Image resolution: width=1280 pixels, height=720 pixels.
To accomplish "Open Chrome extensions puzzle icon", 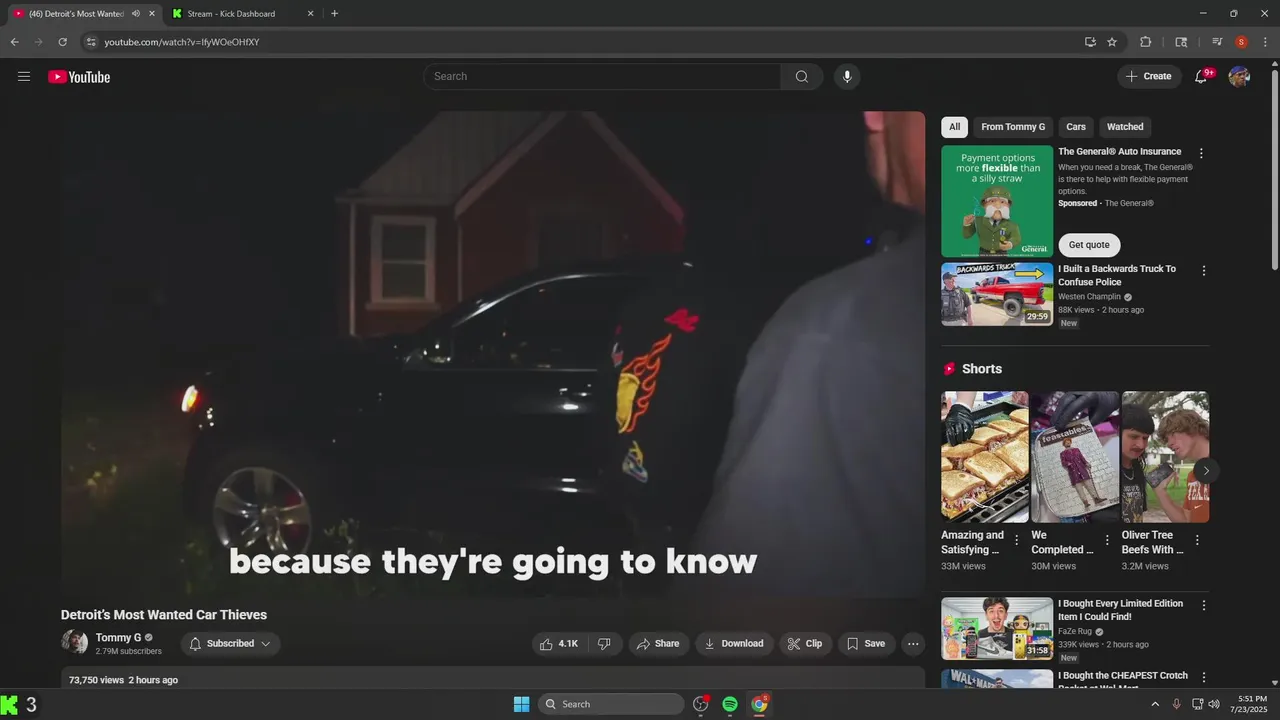I will [1146, 42].
